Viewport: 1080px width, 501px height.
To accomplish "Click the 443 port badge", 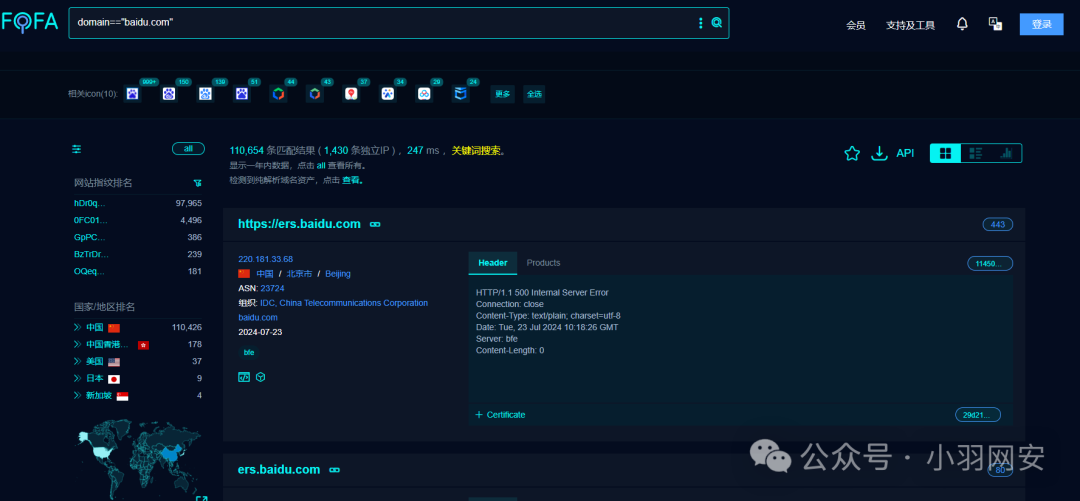I will (998, 225).
